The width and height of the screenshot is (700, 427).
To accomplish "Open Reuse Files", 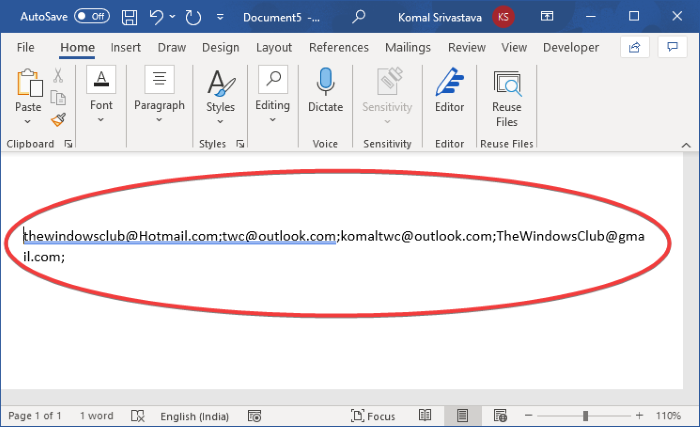I will [507, 97].
